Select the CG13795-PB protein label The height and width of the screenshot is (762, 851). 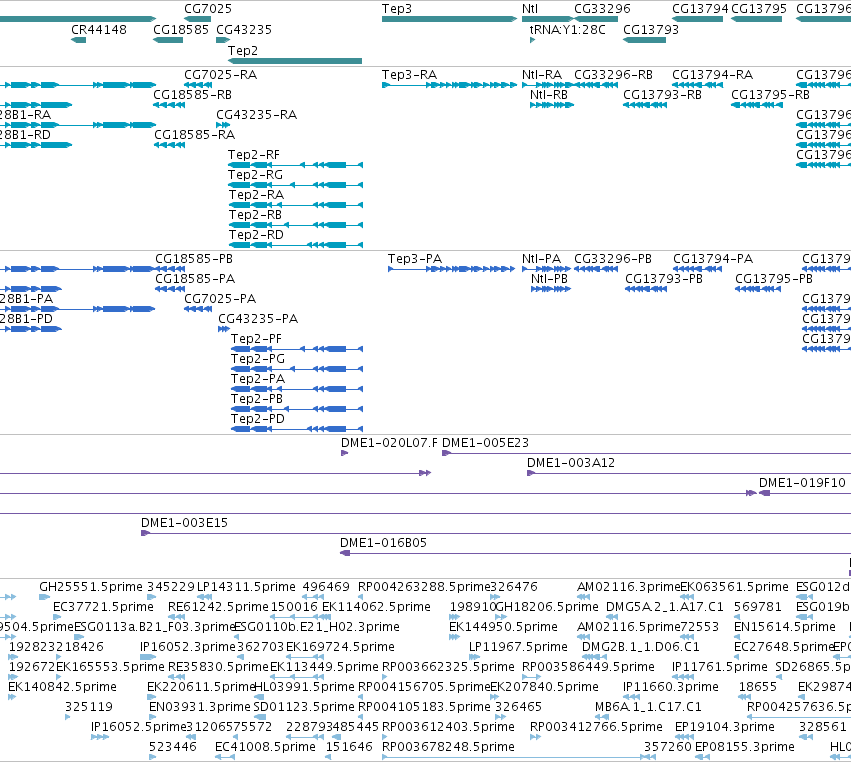[774, 278]
